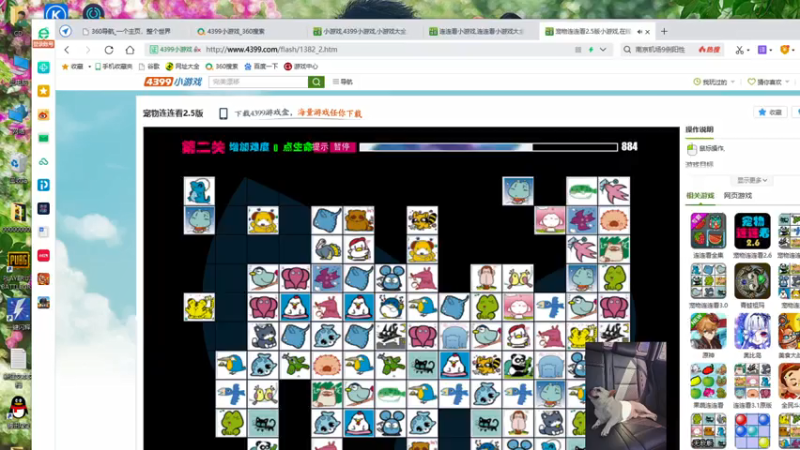Click 增加难度 in the game header
800x450 pixels.
249,147
